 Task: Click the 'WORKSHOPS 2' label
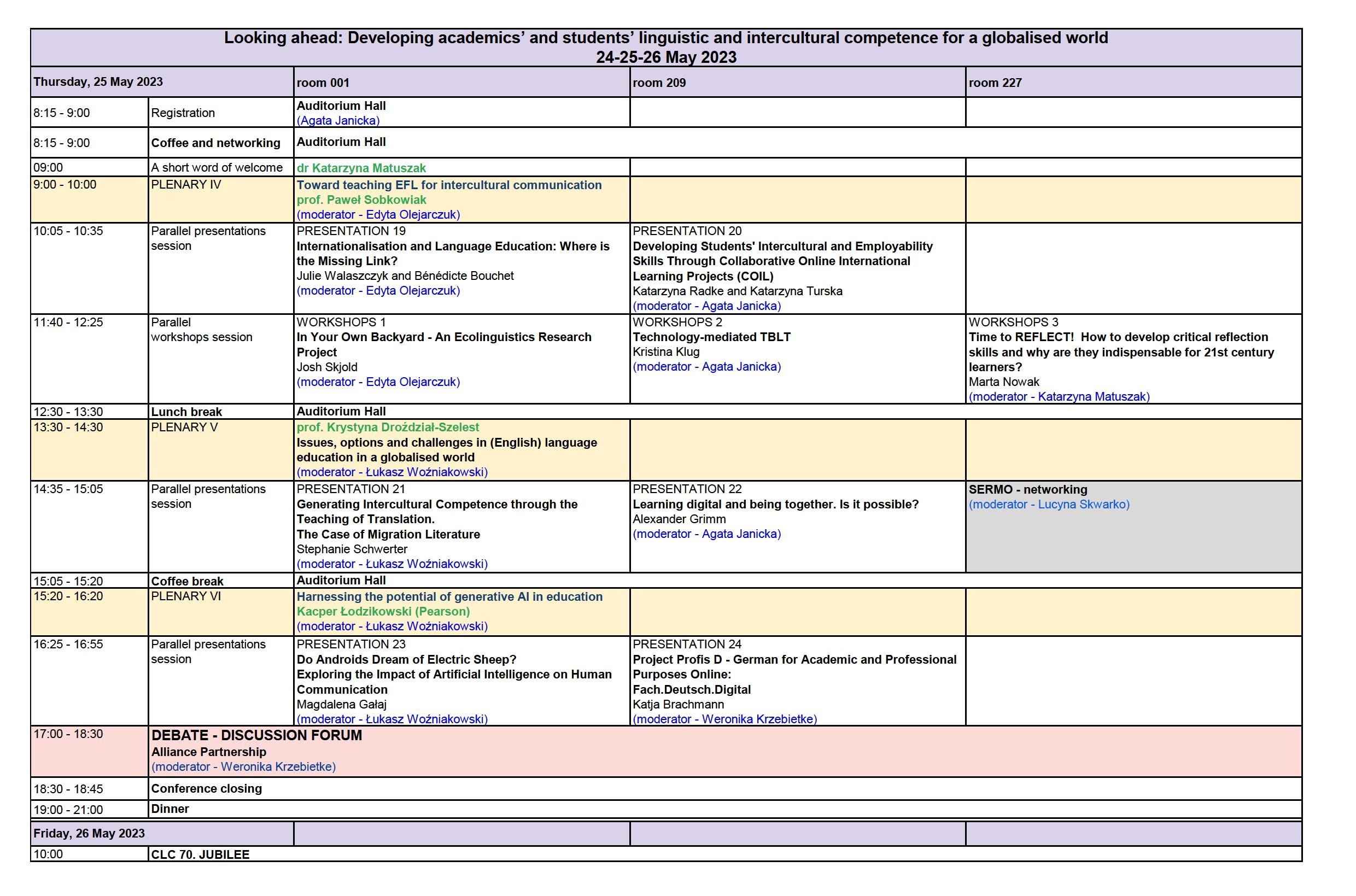tap(677, 323)
